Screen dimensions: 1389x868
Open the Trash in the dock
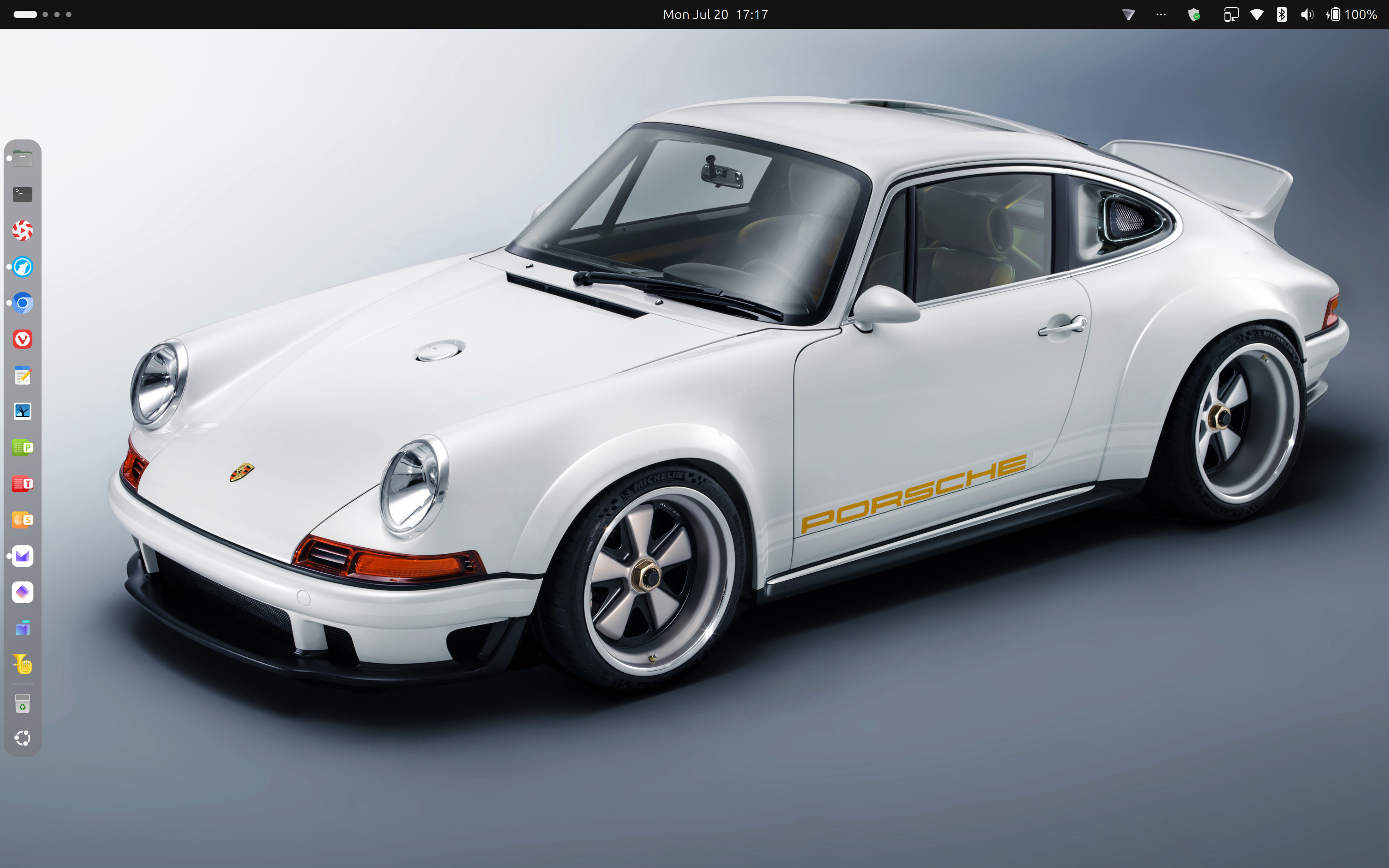pos(23,703)
